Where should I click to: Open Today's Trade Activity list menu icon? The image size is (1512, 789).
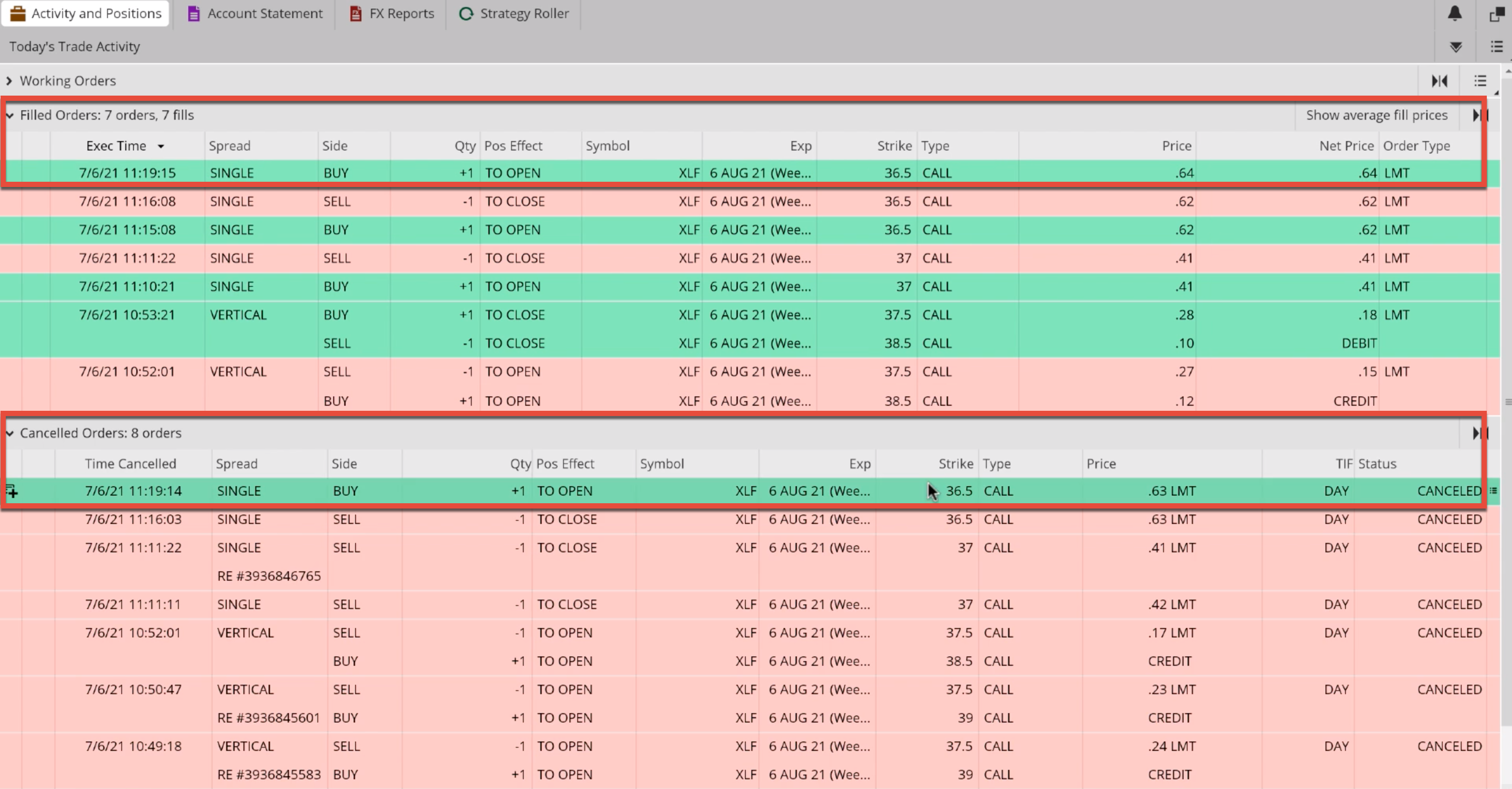point(1497,47)
